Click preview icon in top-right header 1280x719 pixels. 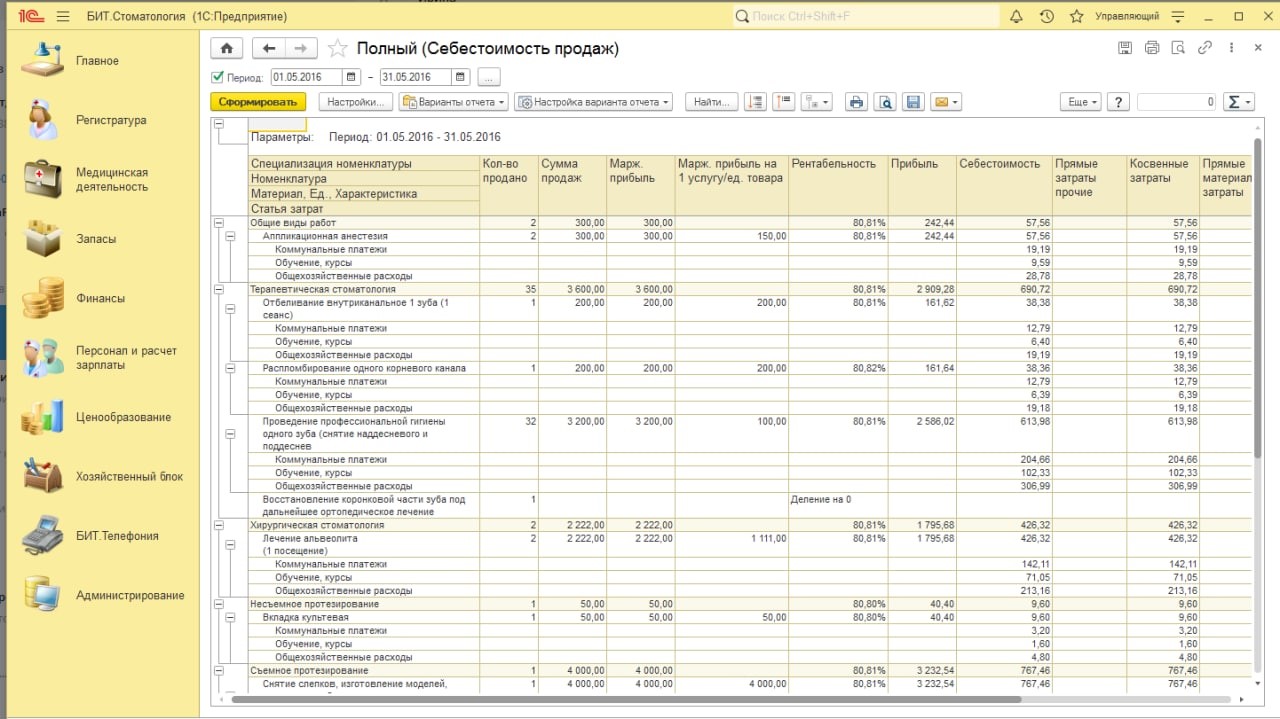(1178, 48)
